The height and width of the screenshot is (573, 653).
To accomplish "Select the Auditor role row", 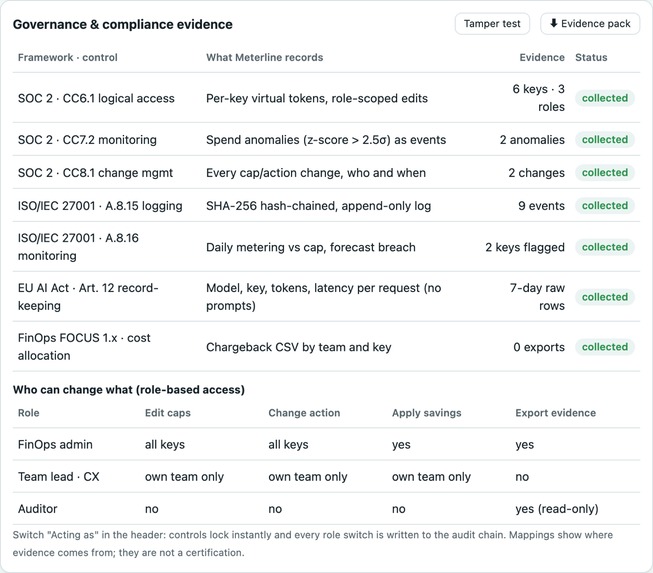I will click(x=326, y=508).
